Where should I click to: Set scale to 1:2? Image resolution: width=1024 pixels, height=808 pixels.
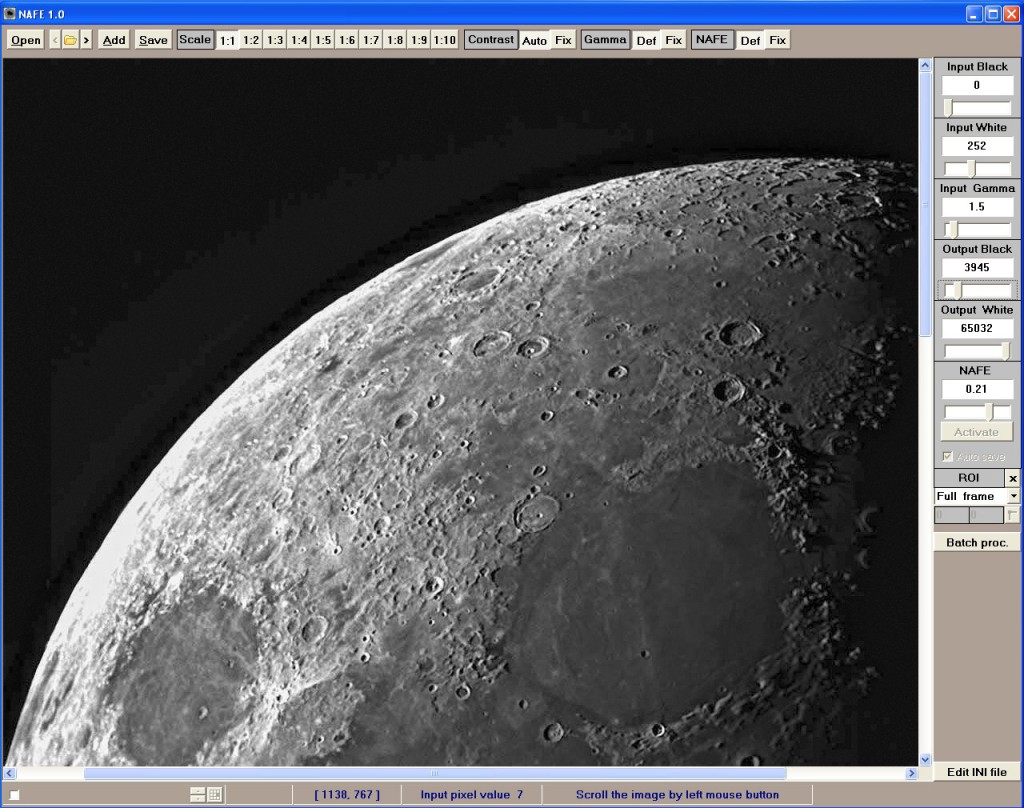(251, 40)
